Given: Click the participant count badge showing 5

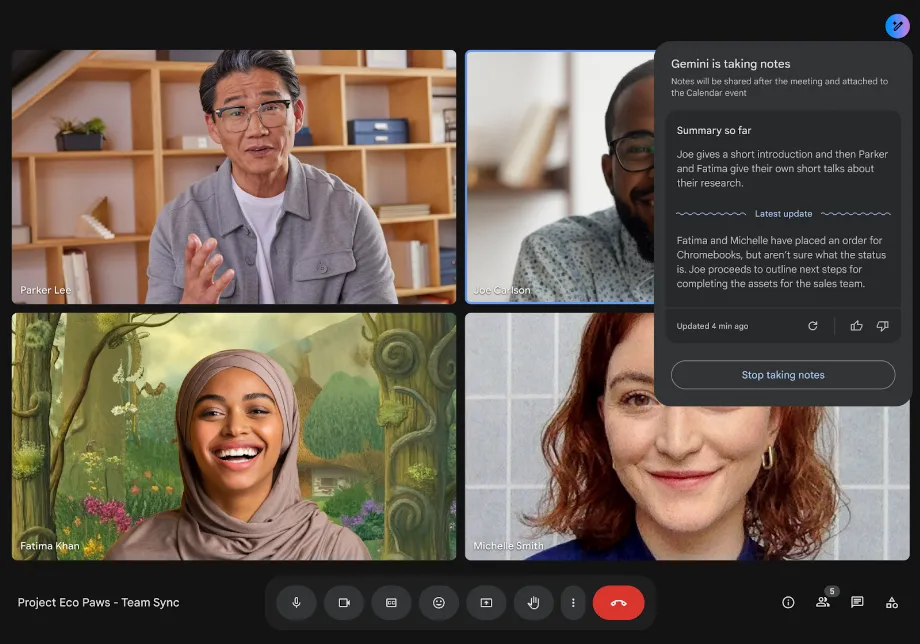Looking at the screenshot, I should [x=832, y=591].
